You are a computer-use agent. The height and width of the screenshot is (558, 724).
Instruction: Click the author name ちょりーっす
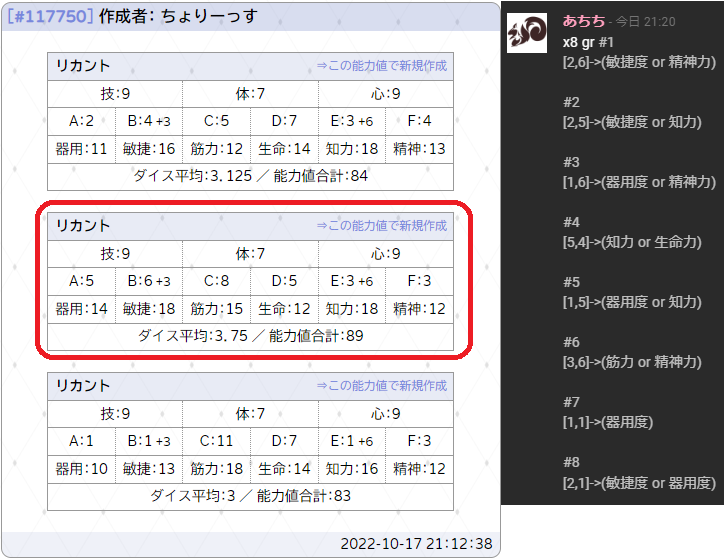pos(208,16)
